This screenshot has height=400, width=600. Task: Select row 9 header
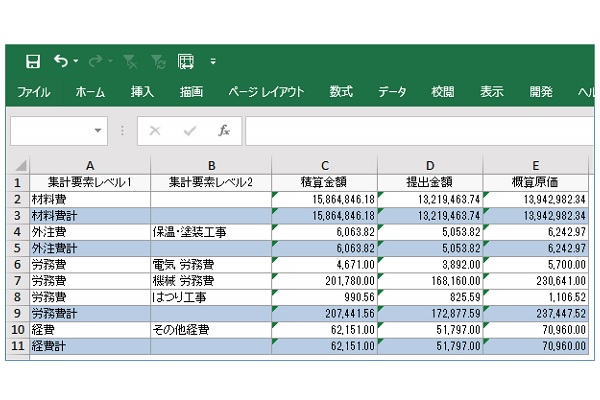click(18, 313)
